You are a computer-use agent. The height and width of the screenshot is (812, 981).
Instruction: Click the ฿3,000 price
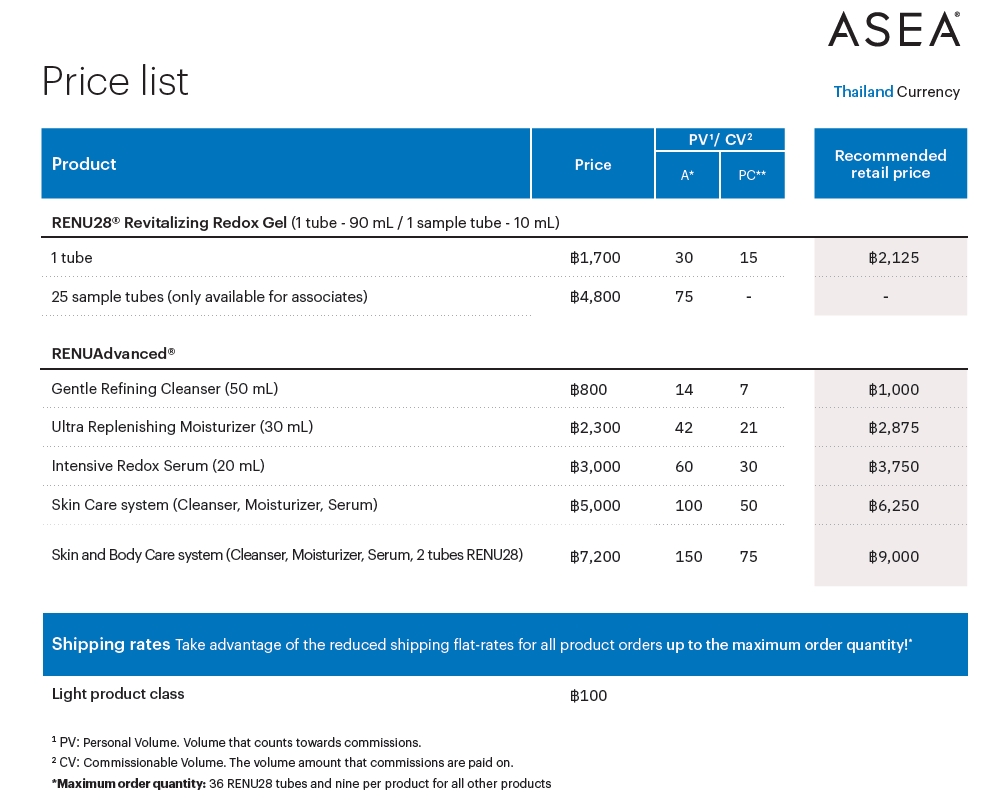(x=595, y=467)
